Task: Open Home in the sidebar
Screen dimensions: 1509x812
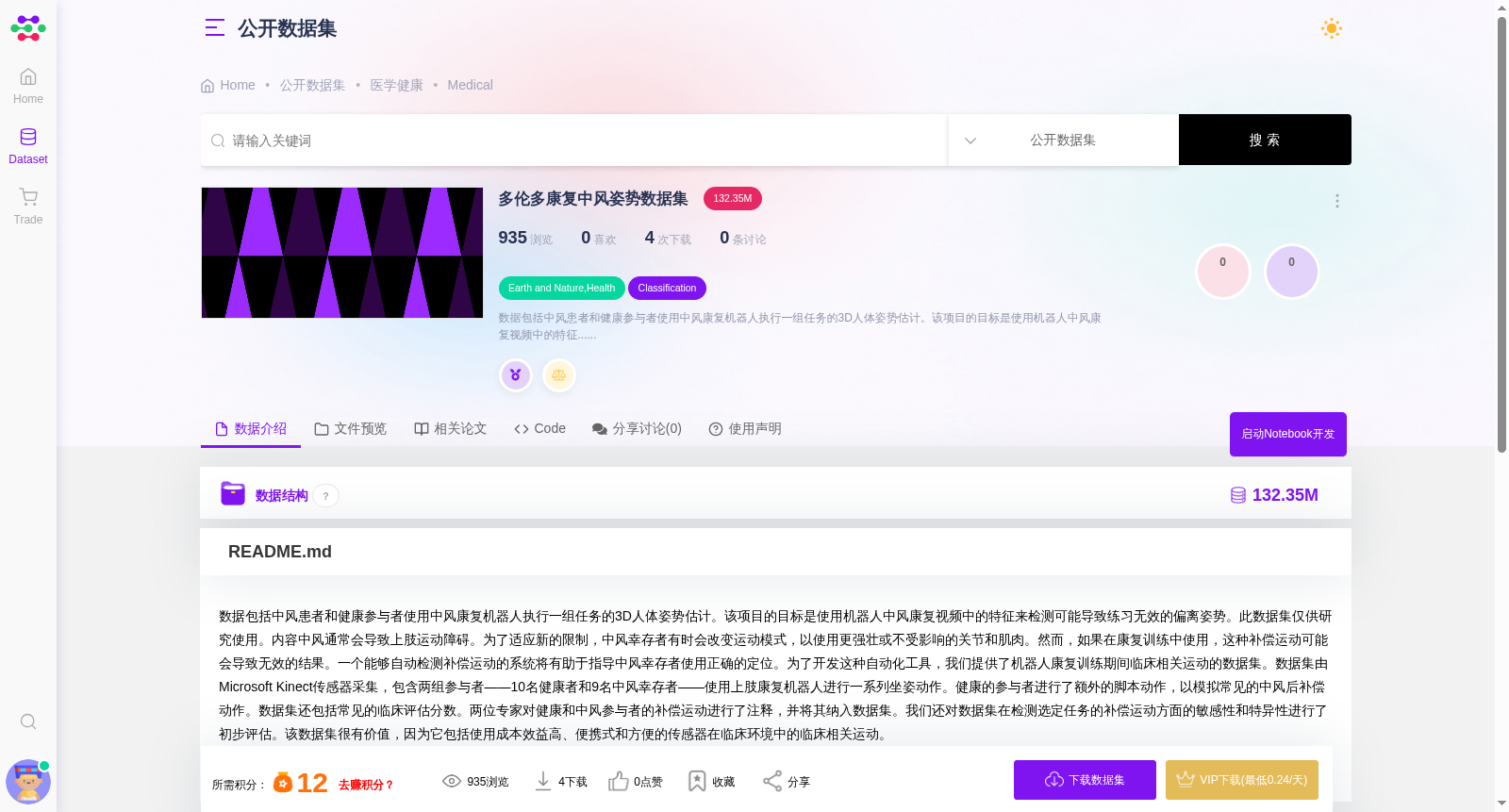Action: point(28,86)
